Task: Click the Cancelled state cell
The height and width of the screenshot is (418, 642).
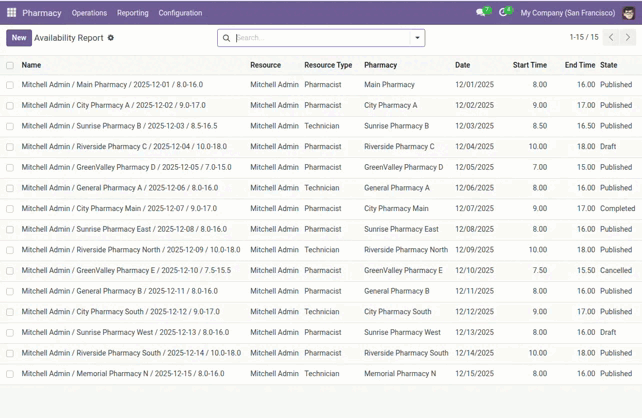Action: pyautogui.click(x=616, y=270)
